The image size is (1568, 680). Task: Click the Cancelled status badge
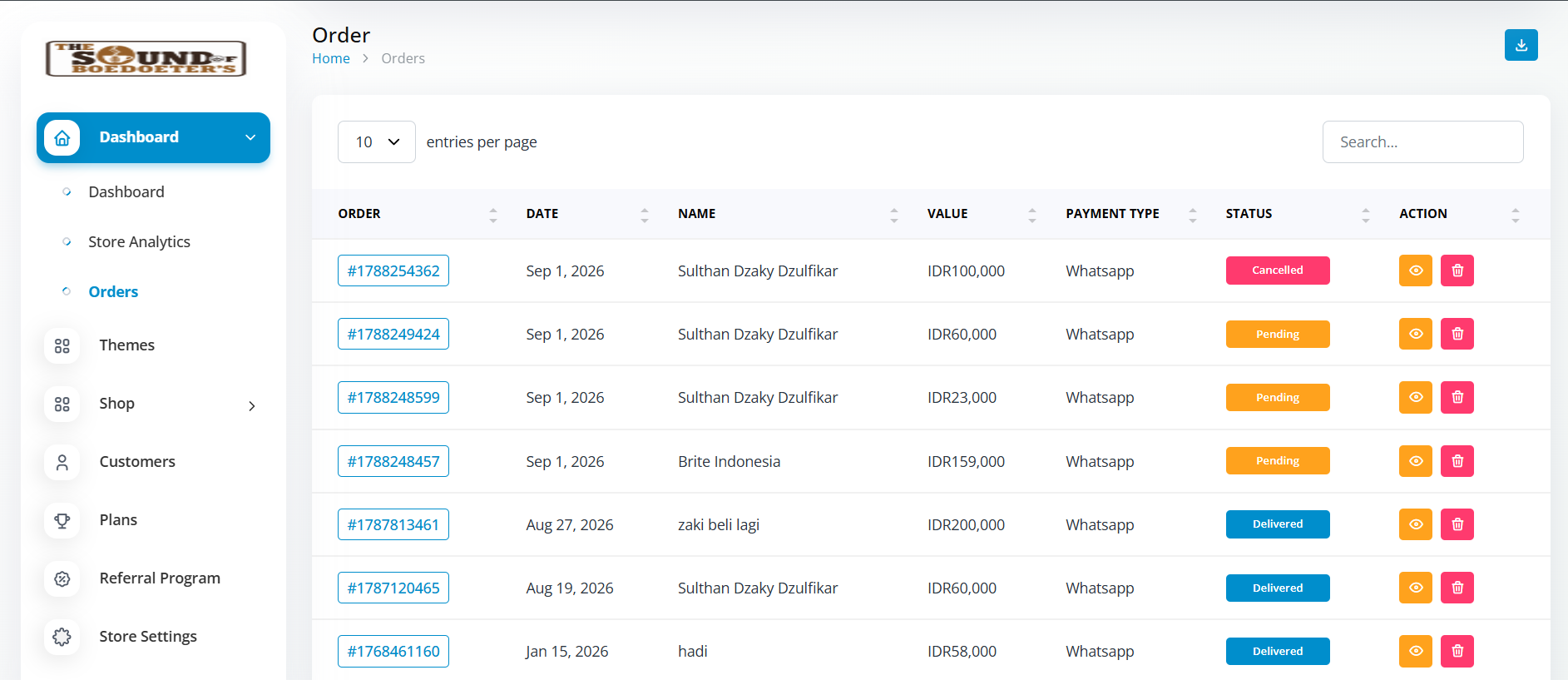coord(1278,271)
